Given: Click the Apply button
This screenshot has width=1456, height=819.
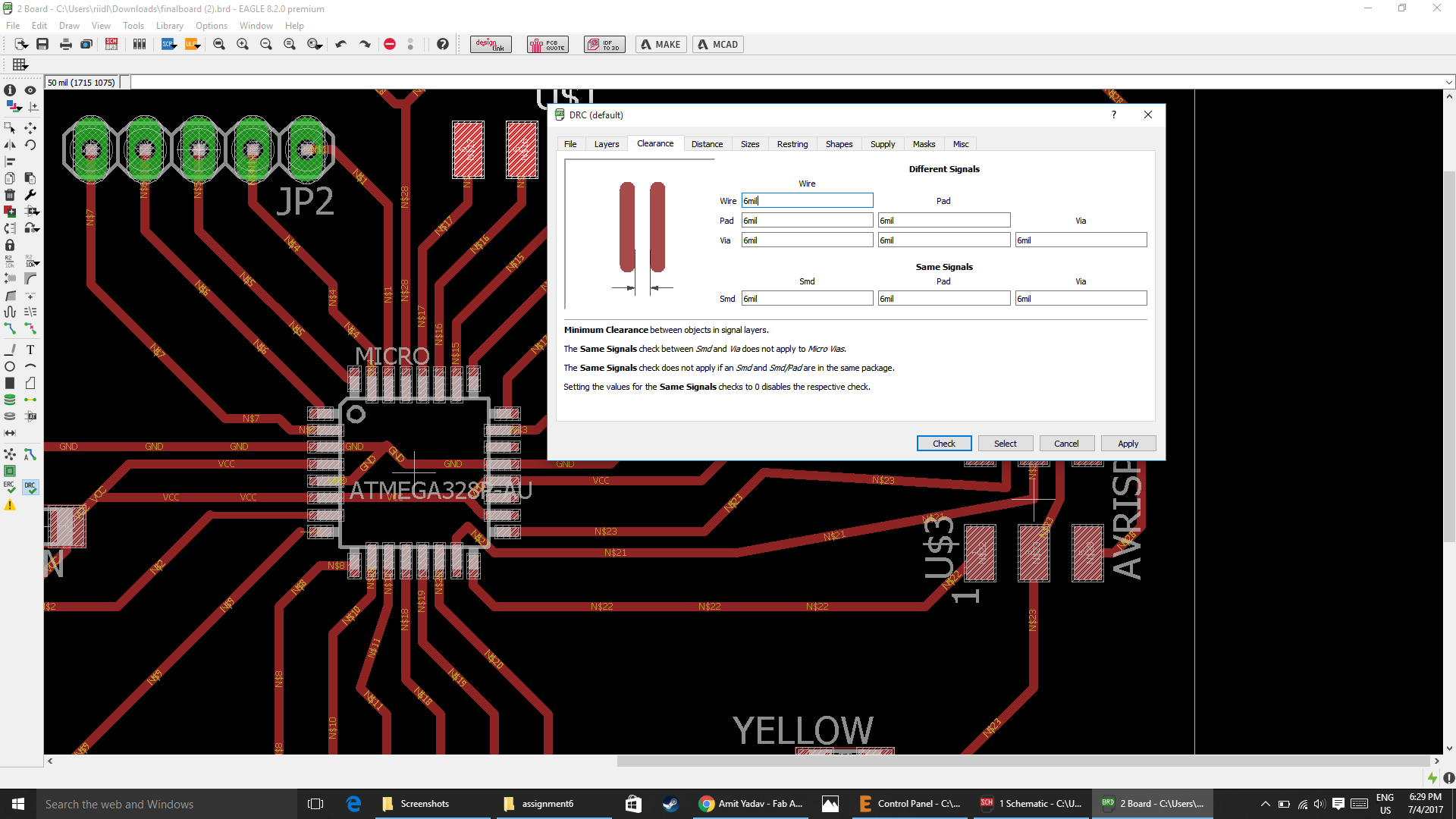Looking at the screenshot, I should click(x=1128, y=444).
